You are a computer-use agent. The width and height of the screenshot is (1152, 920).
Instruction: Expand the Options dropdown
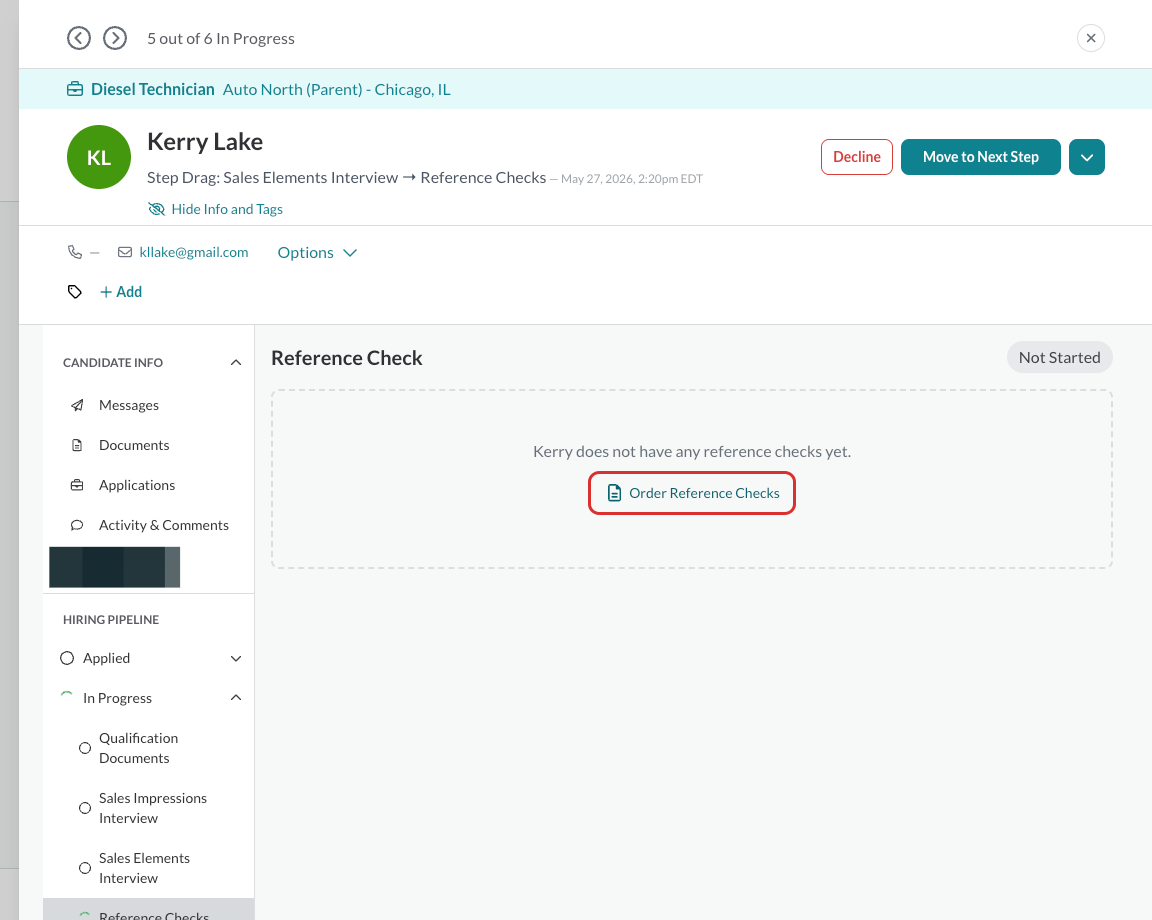pyautogui.click(x=317, y=253)
